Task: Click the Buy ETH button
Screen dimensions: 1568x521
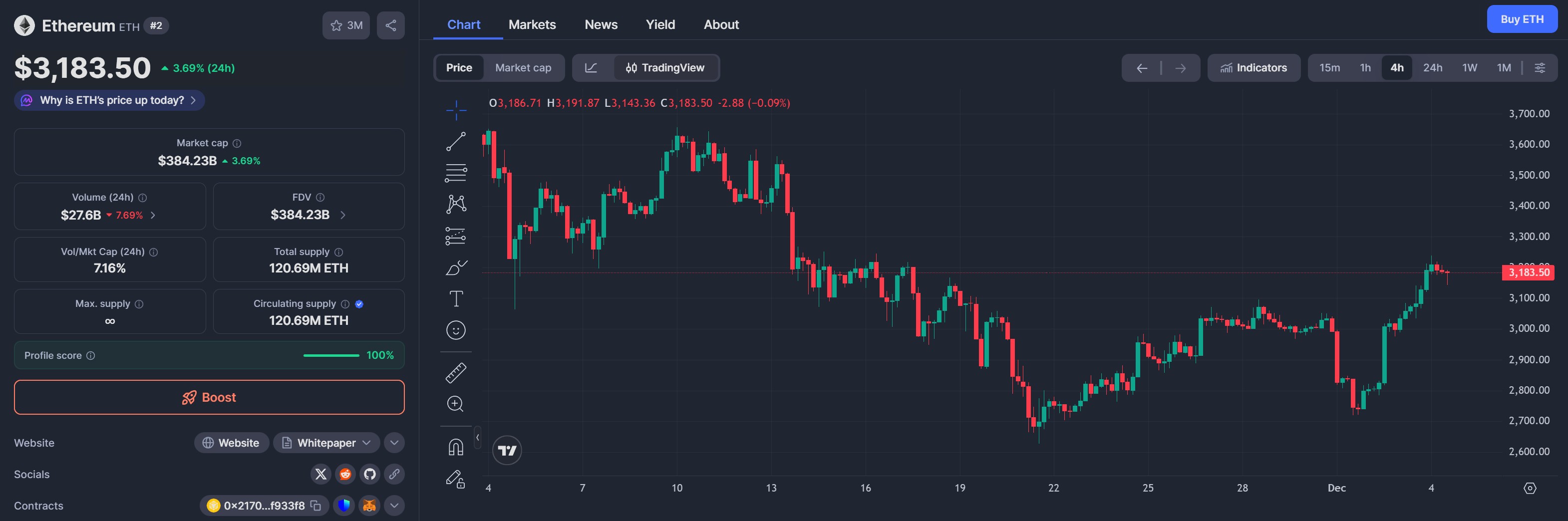Action: [x=1521, y=19]
